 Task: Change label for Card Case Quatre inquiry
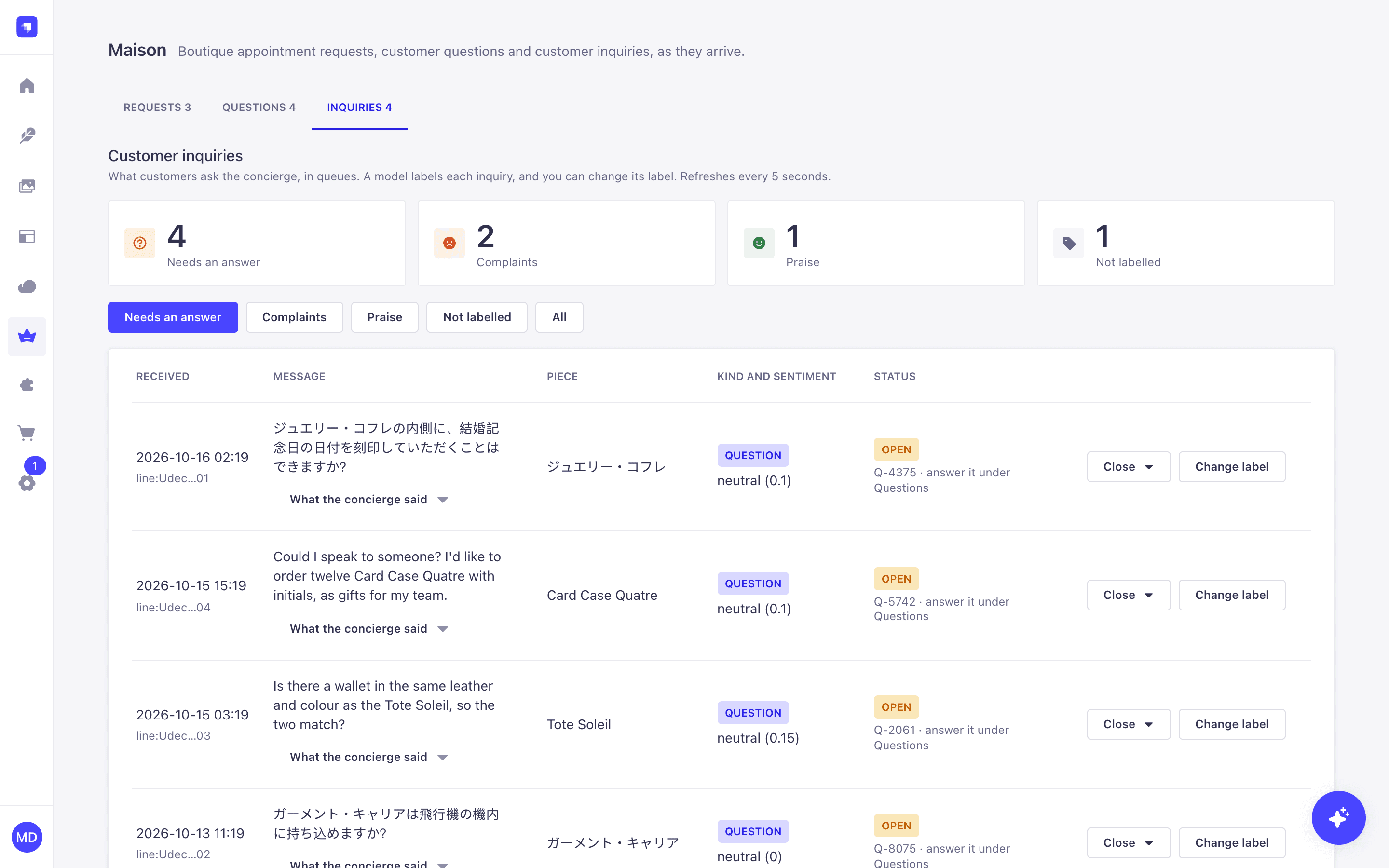(1232, 596)
